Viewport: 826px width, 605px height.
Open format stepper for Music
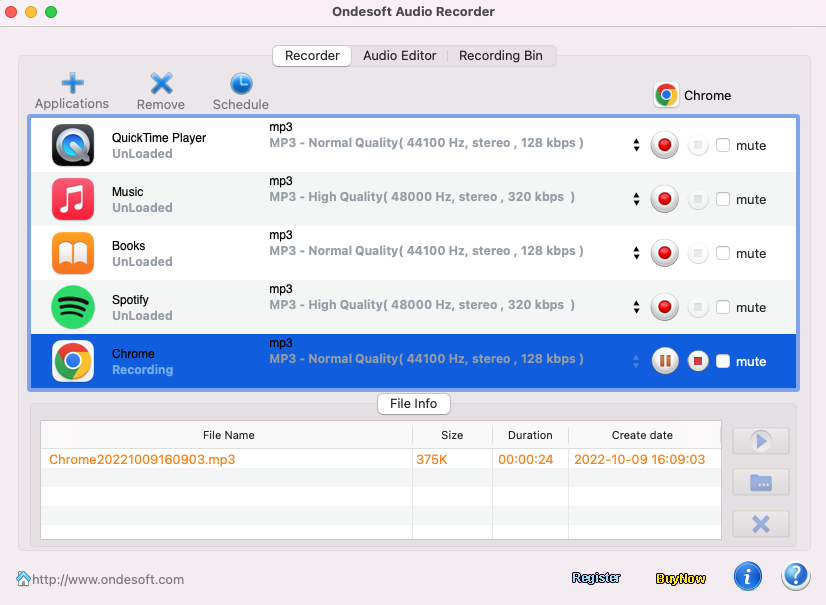636,199
